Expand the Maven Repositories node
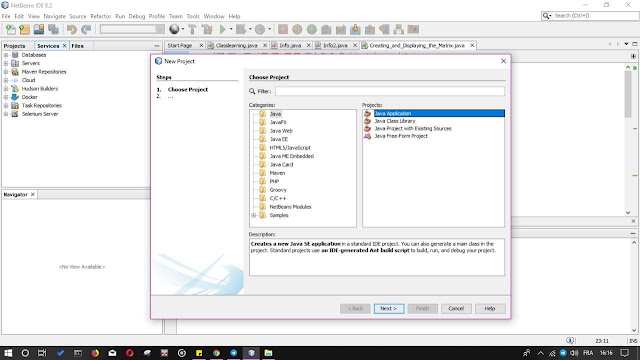Image resolution: width=640 pixels, height=360 pixels. point(6,72)
